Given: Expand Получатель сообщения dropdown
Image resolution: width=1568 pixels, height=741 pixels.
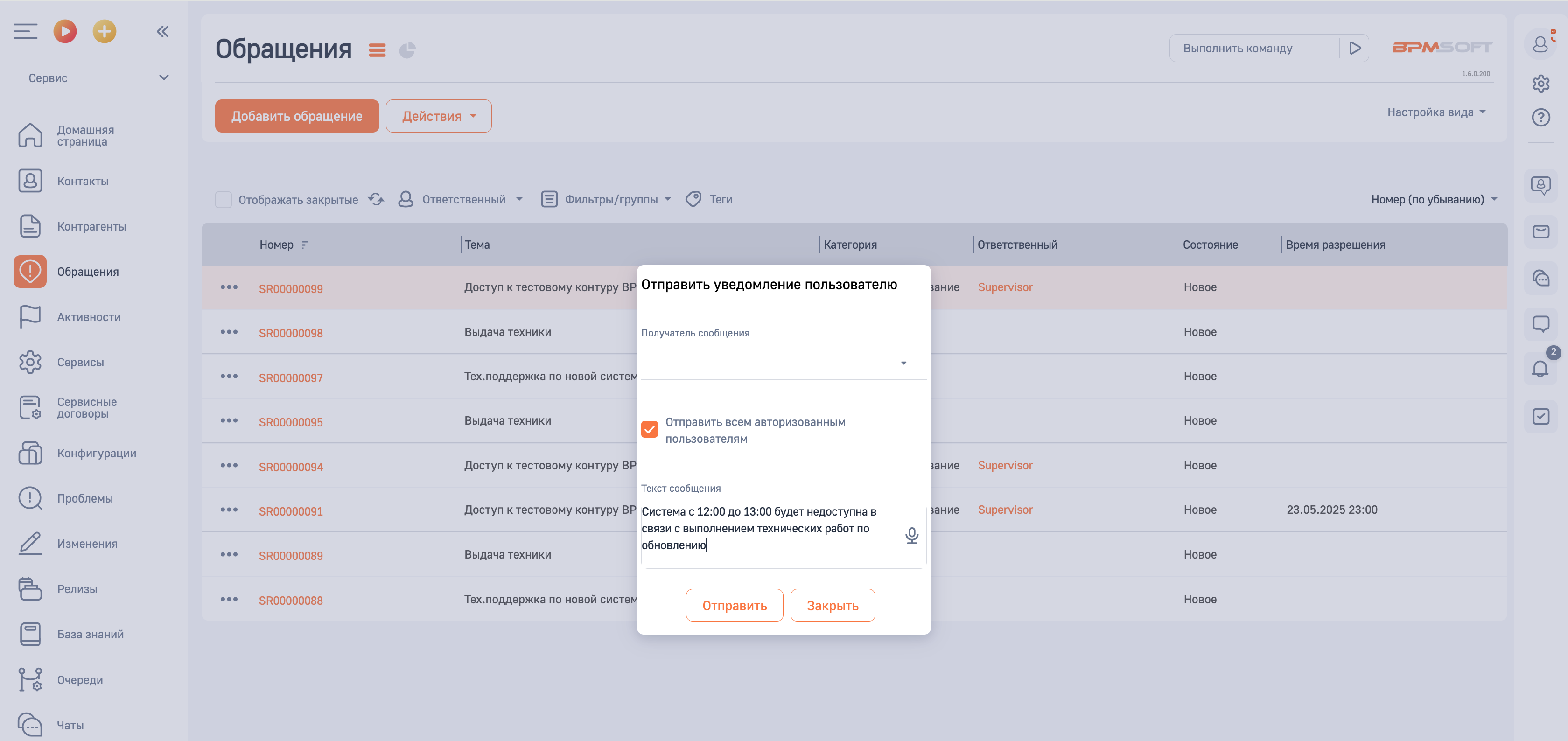Looking at the screenshot, I should 903,363.
